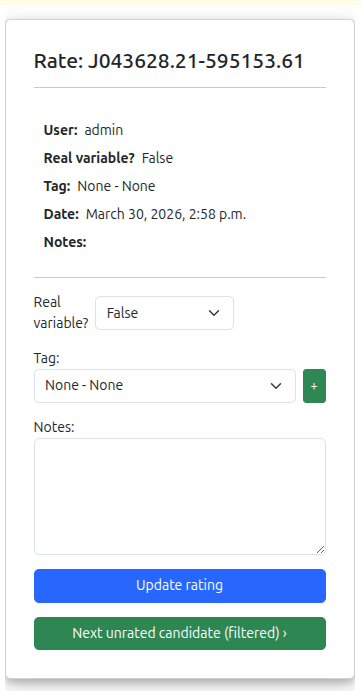The width and height of the screenshot is (361, 691).
Task: Click the User value admin
Action: [x=104, y=130]
